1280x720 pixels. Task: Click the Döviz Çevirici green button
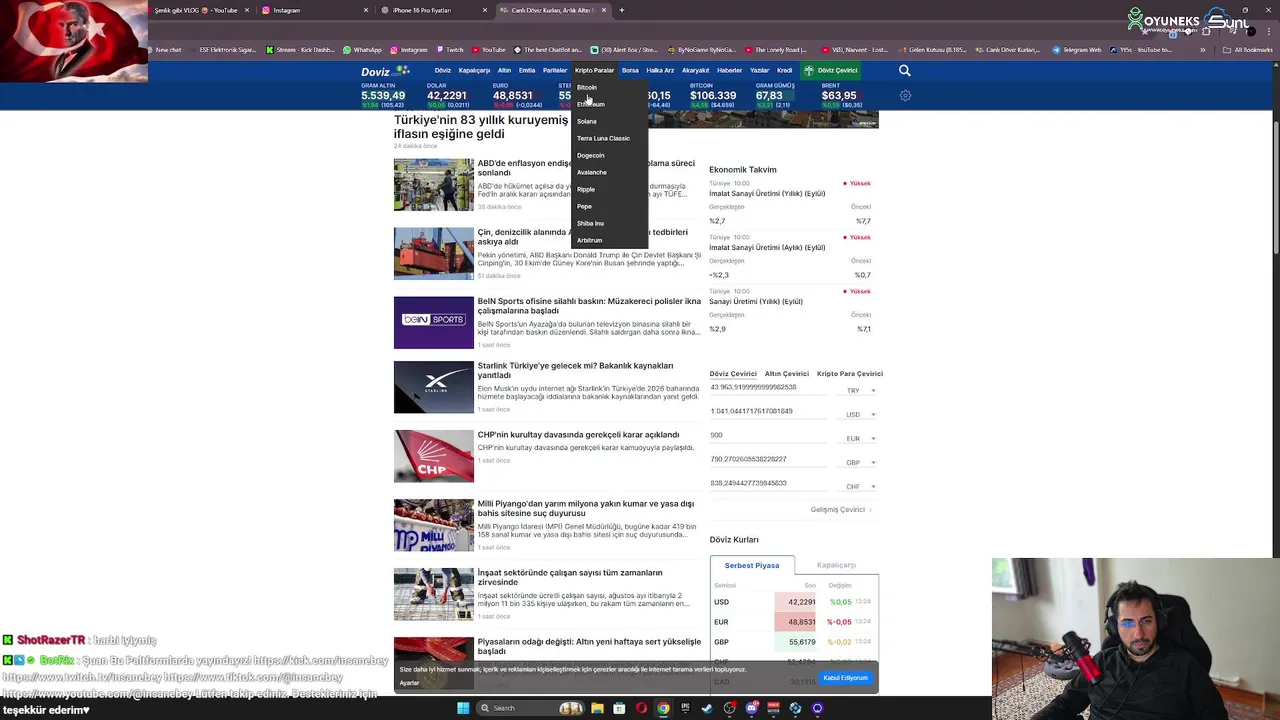pos(830,70)
